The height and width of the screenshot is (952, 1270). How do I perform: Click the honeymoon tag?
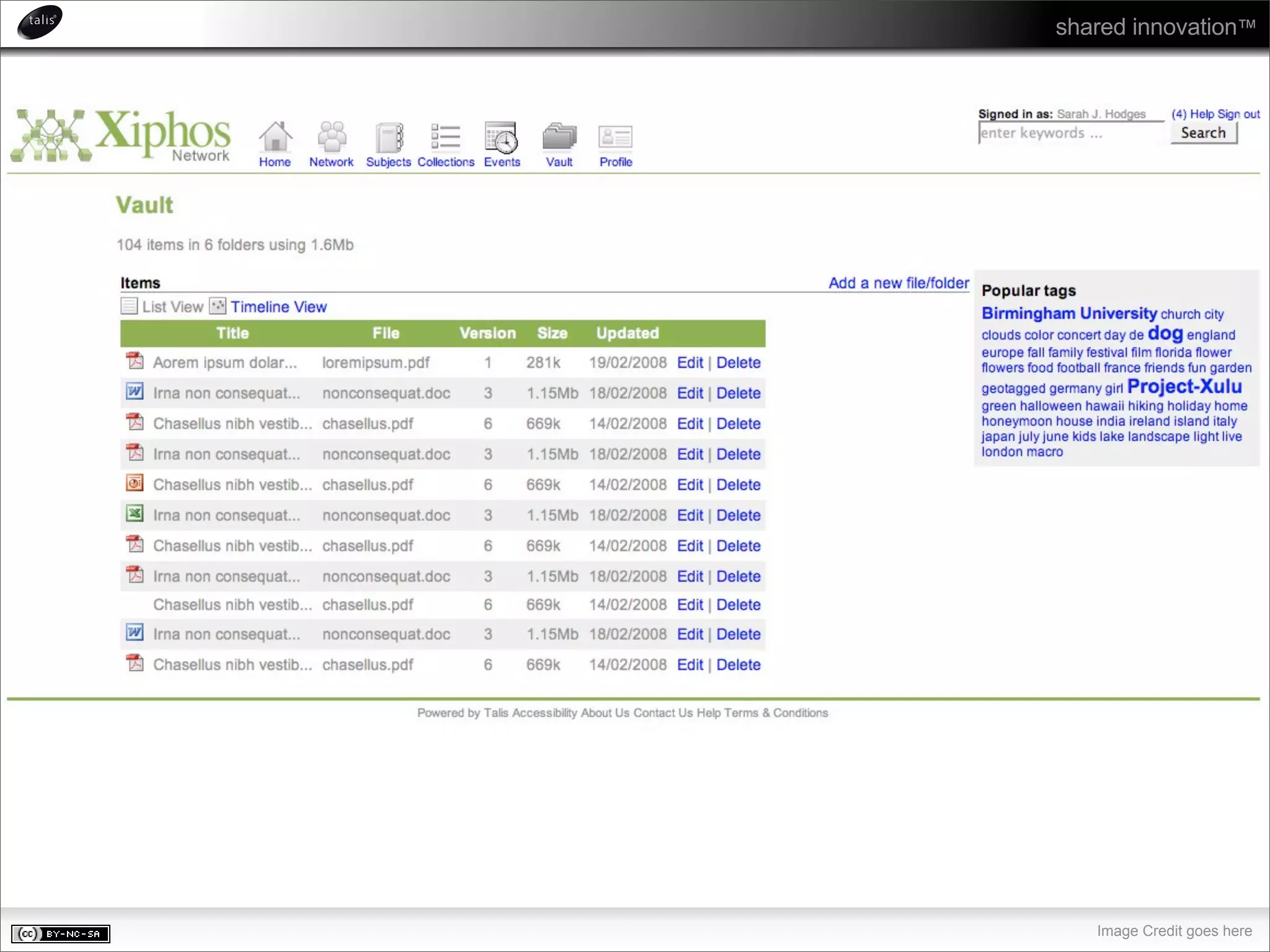[x=1016, y=421]
